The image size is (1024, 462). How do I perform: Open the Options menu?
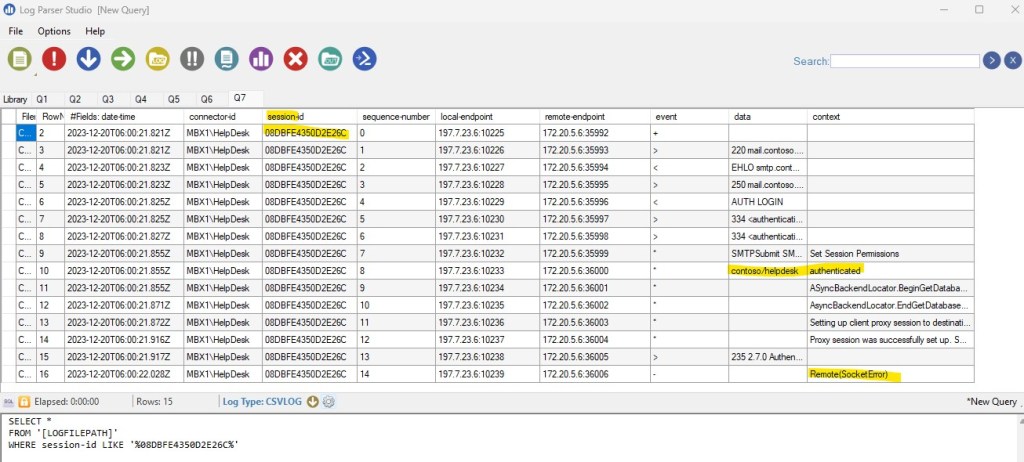54,31
